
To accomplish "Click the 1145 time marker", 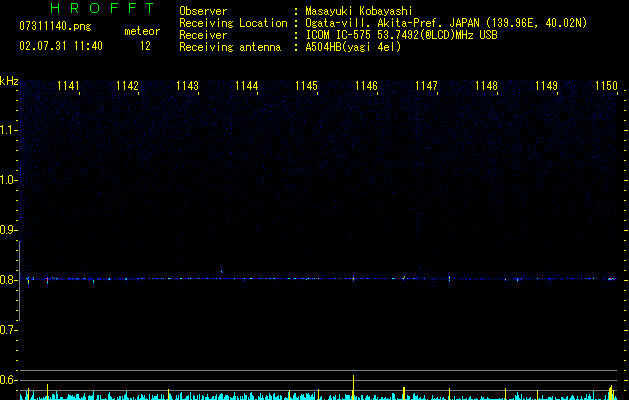I will [306, 86].
